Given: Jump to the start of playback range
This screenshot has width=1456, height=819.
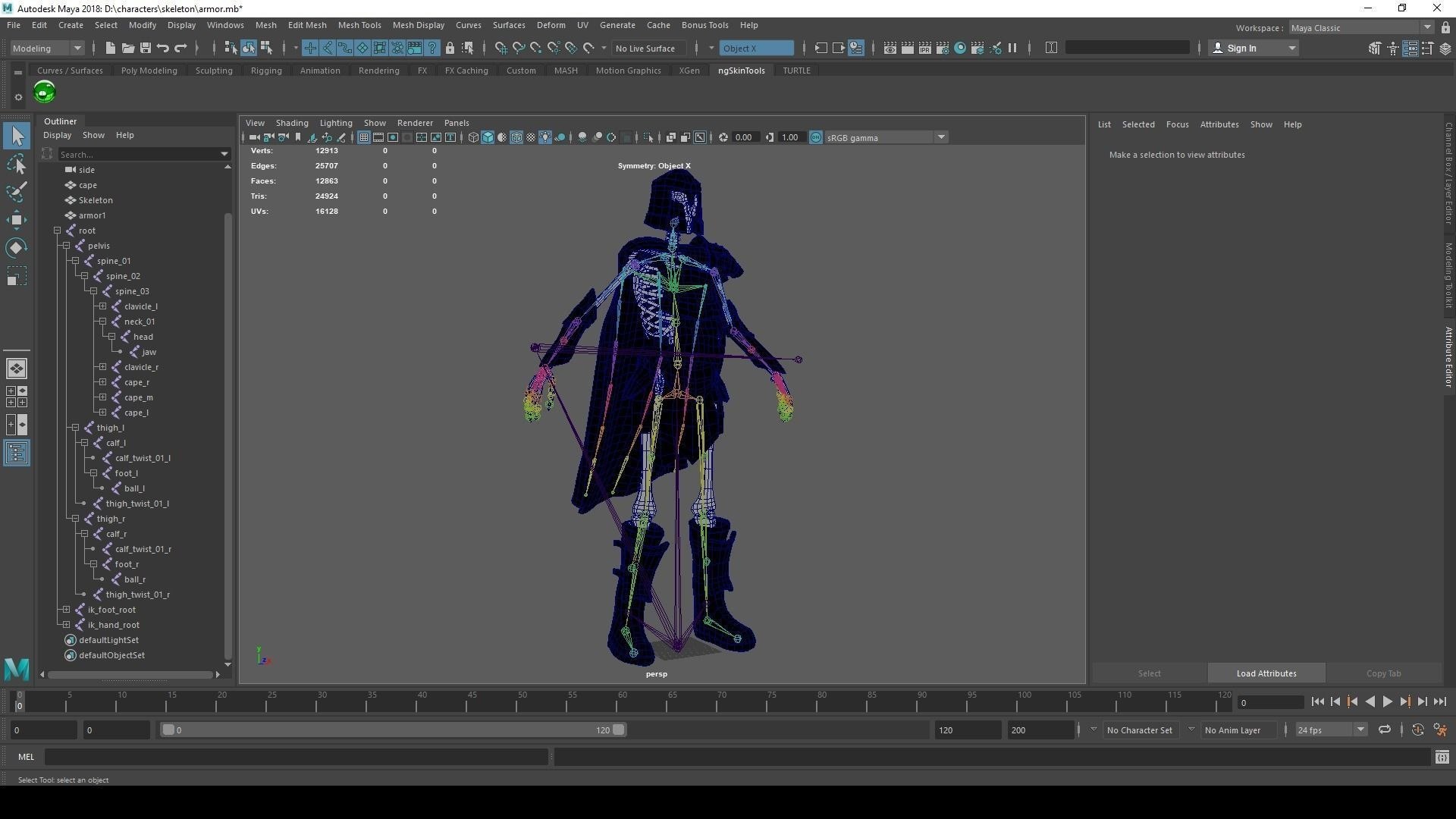Looking at the screenshot, I should pos(1317,702).
